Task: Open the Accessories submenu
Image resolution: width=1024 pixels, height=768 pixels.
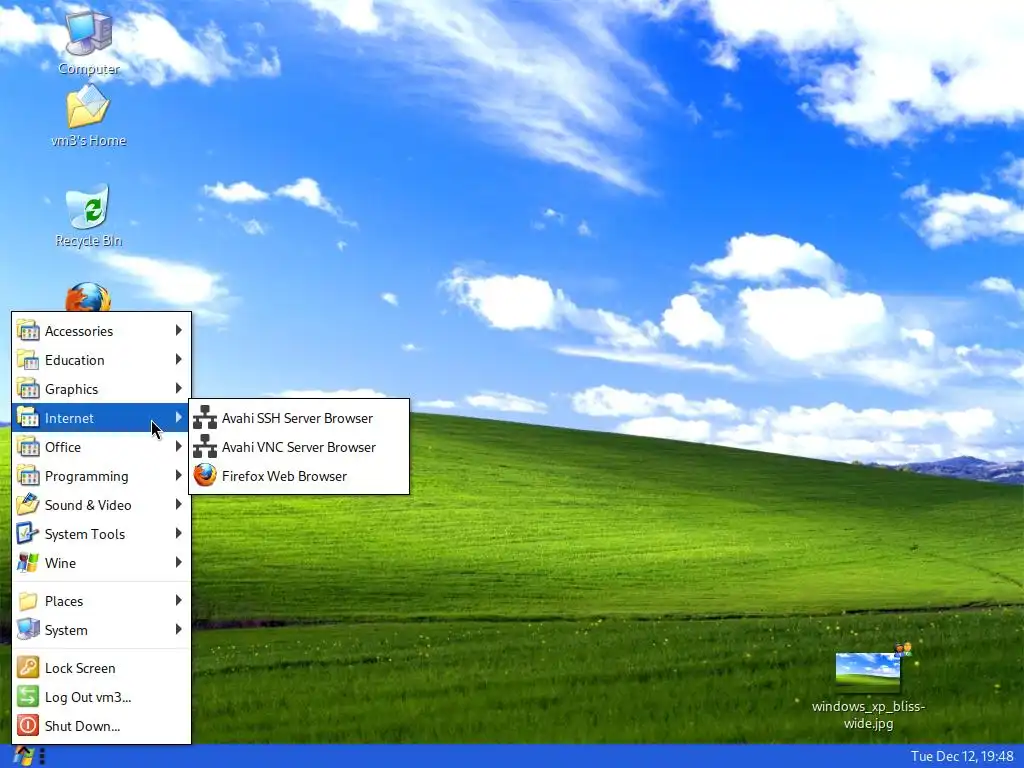Action: [x=101, y=331]
